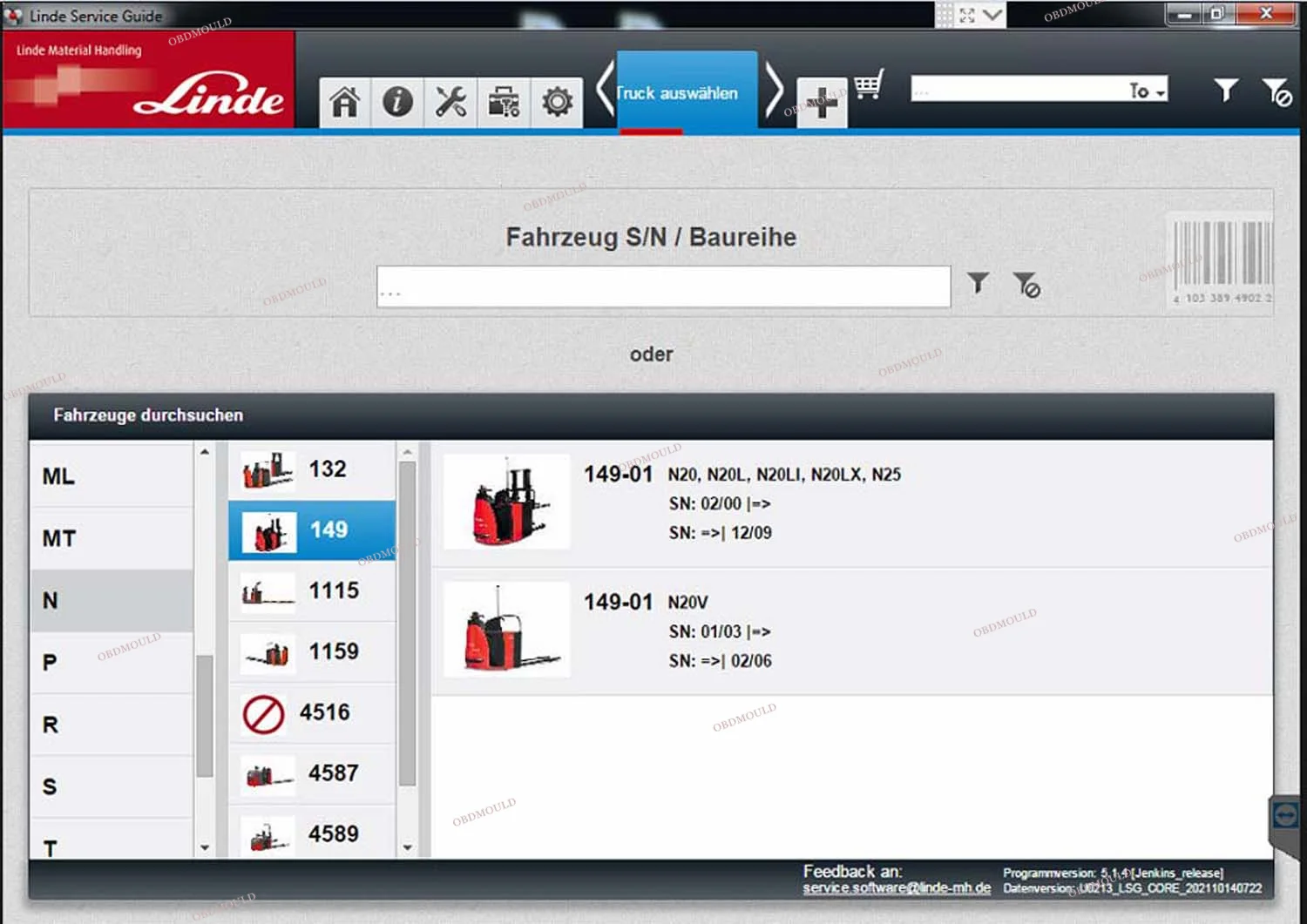This screenshot has height=924, width=1307.
Task: Select the R vehicle category
Action: pyautogui.click(x=112, y=725)
